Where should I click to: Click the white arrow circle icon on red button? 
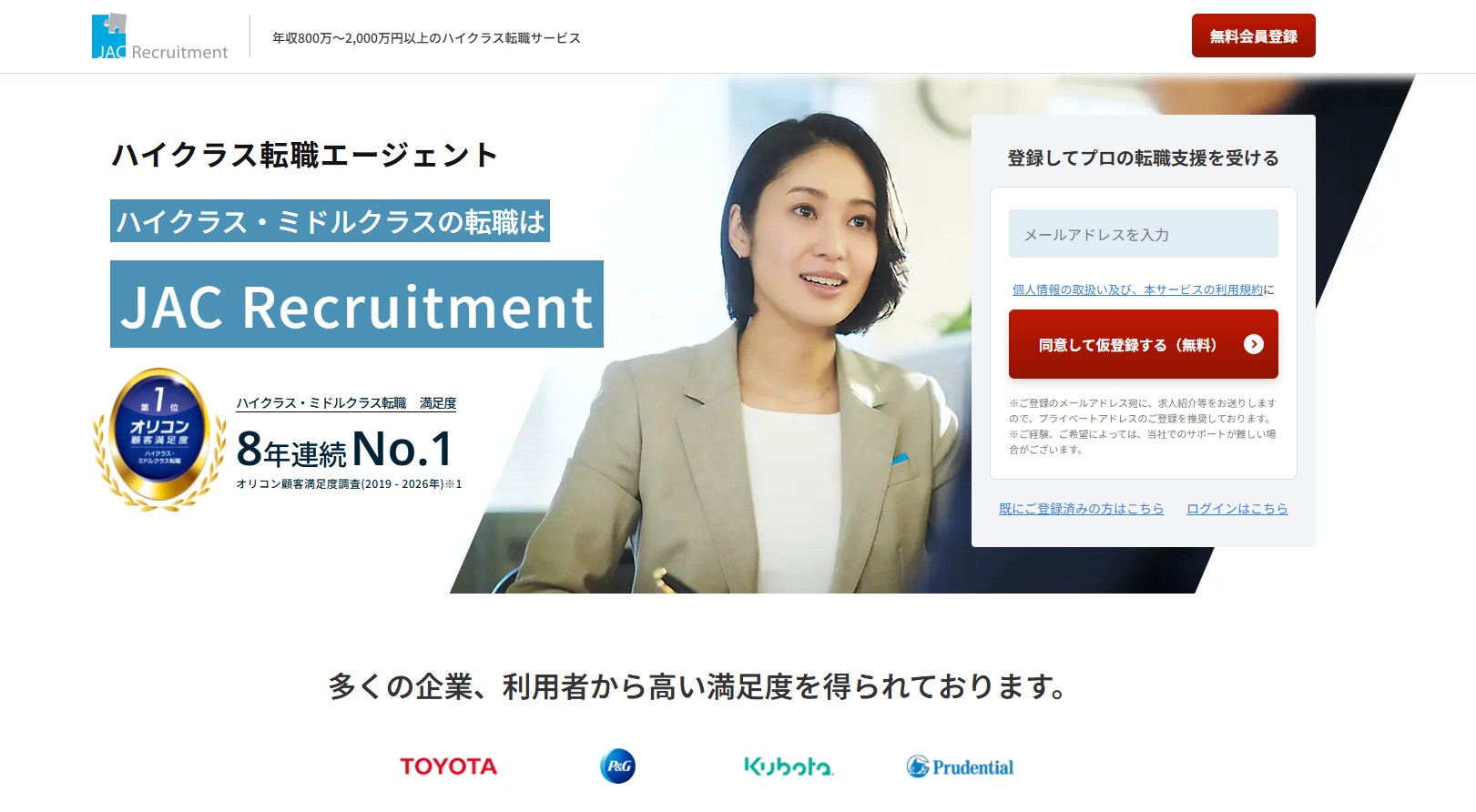1254,344
